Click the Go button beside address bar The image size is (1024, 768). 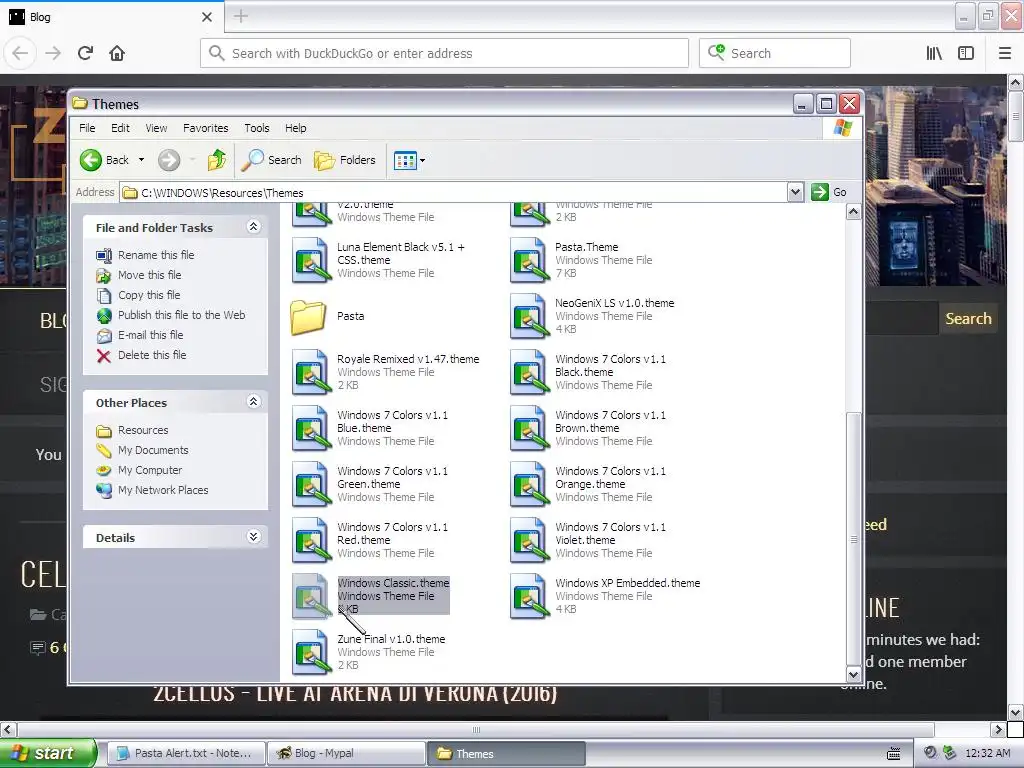[829, 192]
